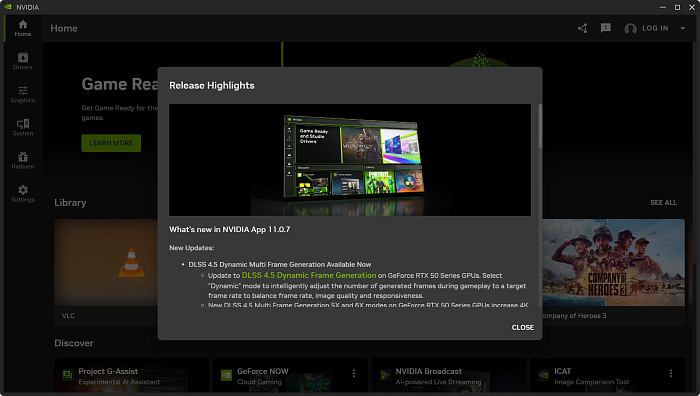Click the LEARN MORE button
Screen dimensions: 700x396
[x=111, y=143]
